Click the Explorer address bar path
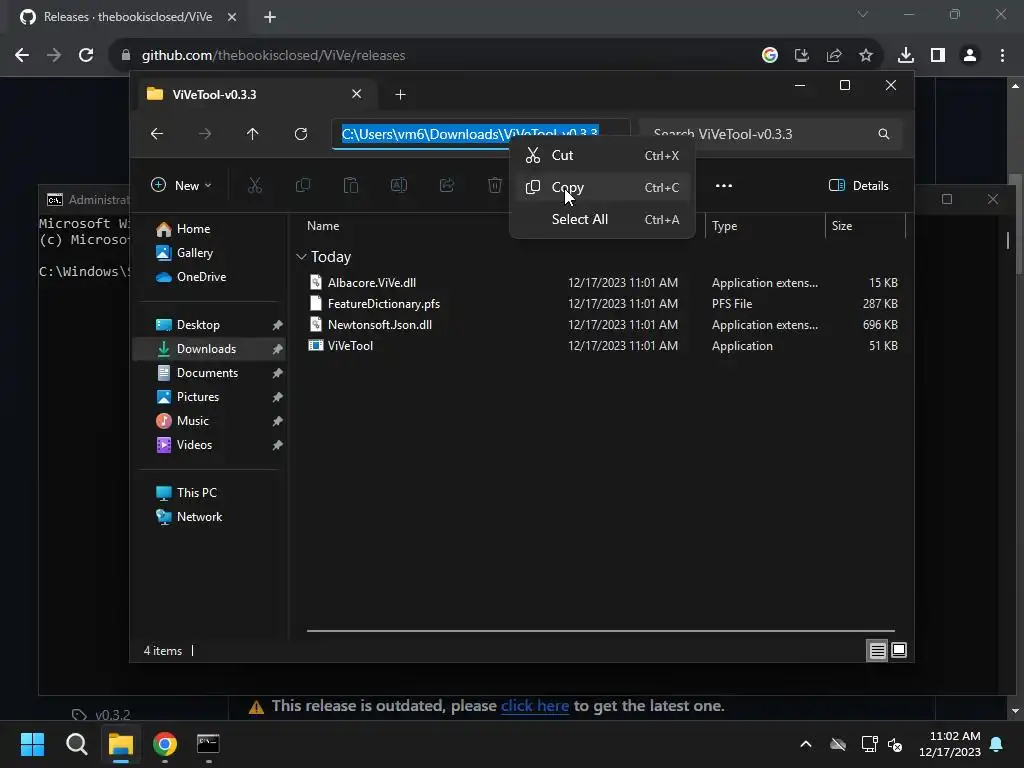 tap(470, 134)
